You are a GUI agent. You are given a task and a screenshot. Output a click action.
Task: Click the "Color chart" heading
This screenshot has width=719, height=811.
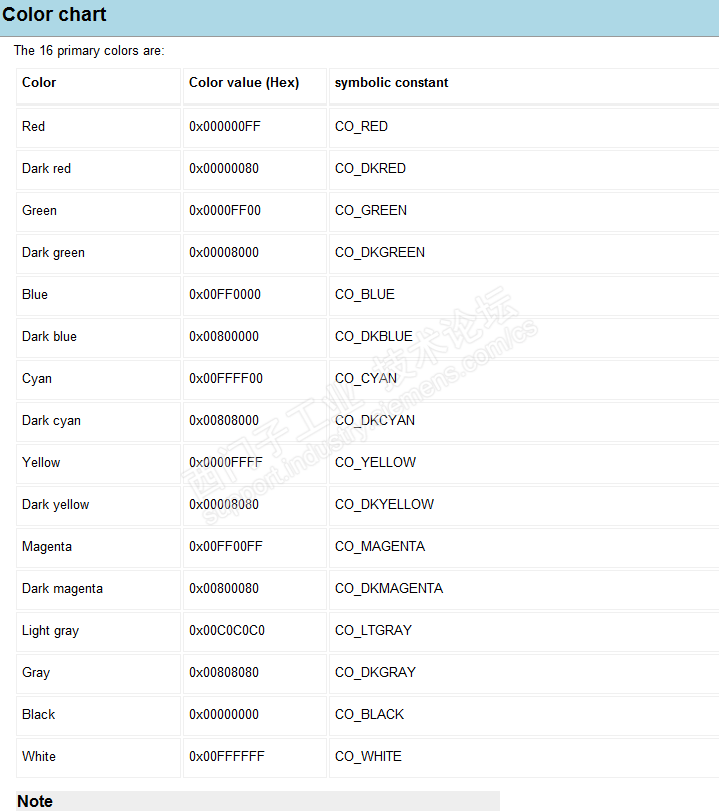[54, 15]
